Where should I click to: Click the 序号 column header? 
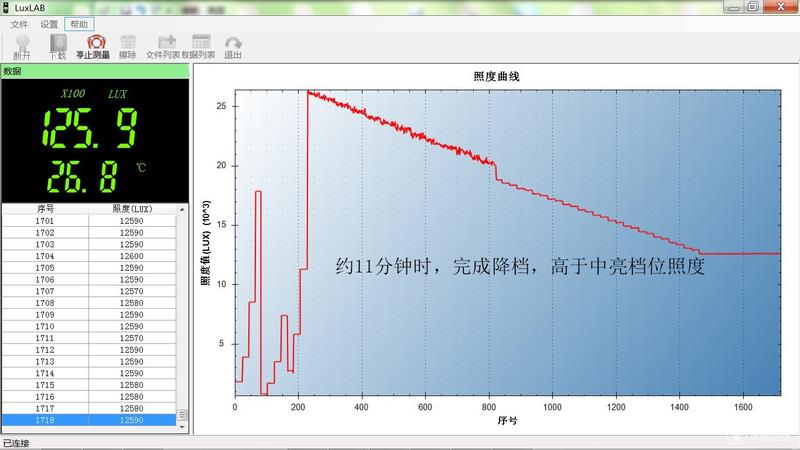[x=45, y=209]
